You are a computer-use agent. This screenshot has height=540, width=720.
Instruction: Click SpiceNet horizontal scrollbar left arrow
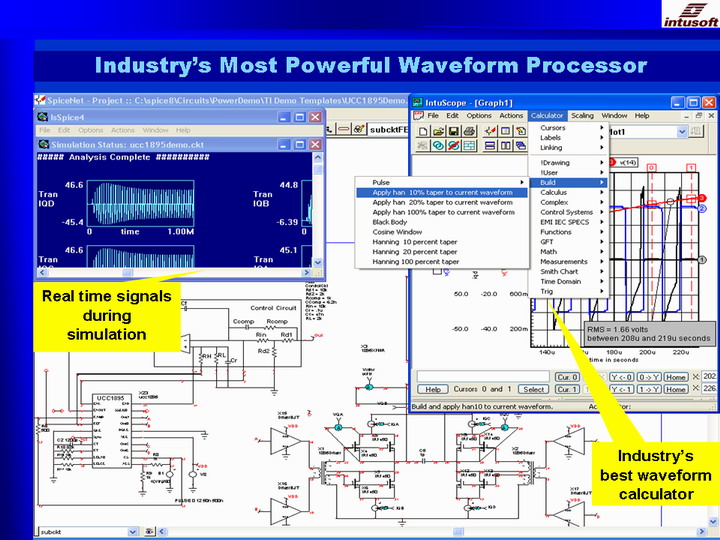(x=162, y=532)
